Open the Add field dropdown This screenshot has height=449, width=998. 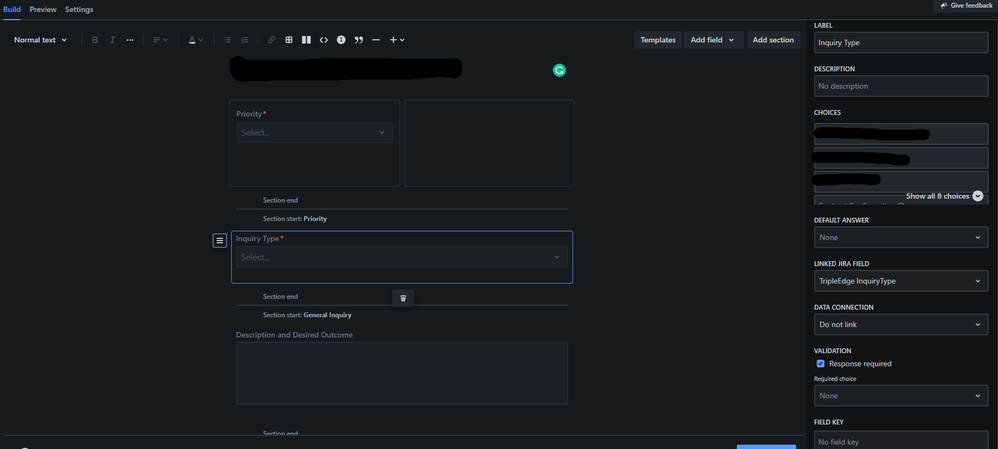(713, 39)
